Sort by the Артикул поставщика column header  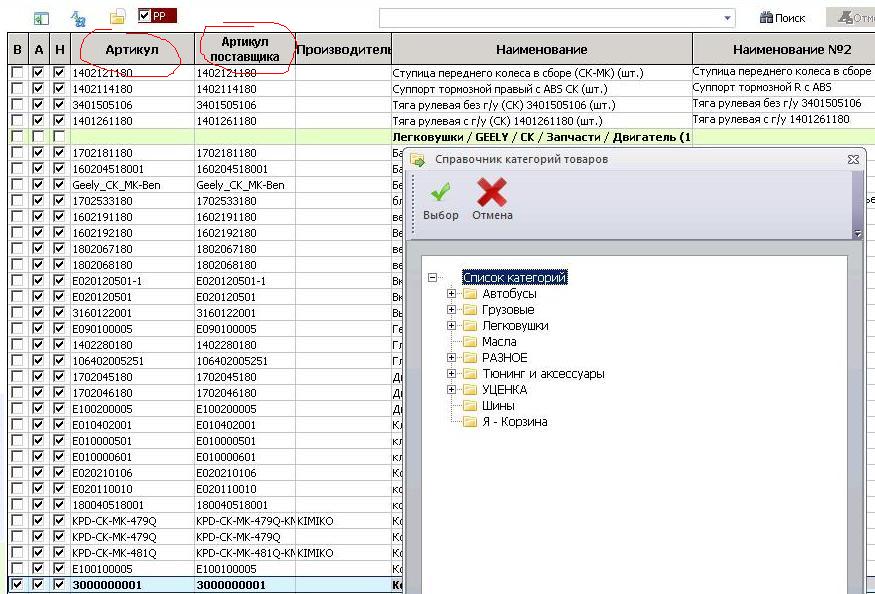pyautogui.click(x=244, y=49)
